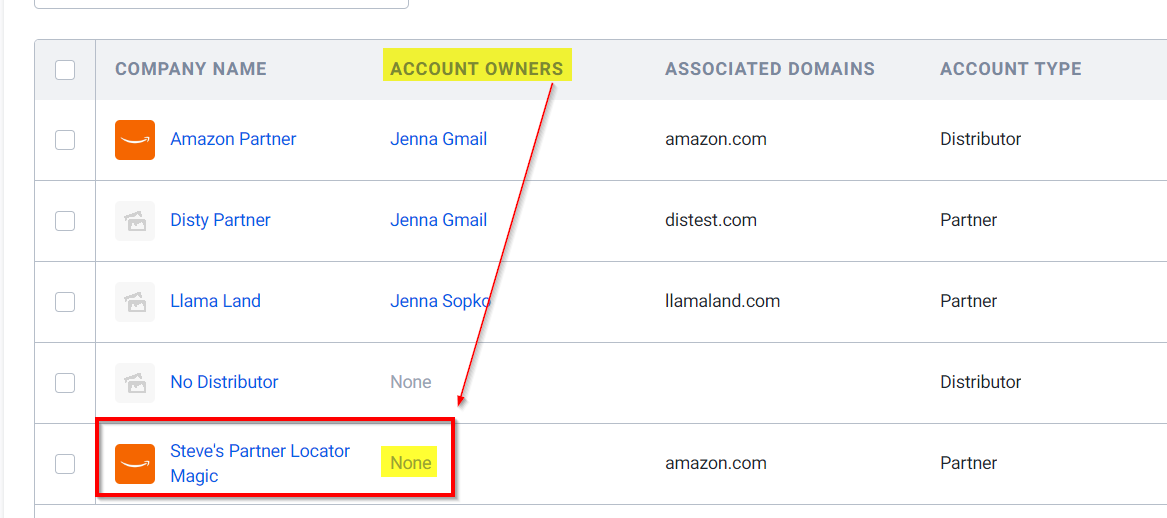Open the Disty Partner company link
The height and width of the screenshot is (518, 1167).
tap(220, 220)
